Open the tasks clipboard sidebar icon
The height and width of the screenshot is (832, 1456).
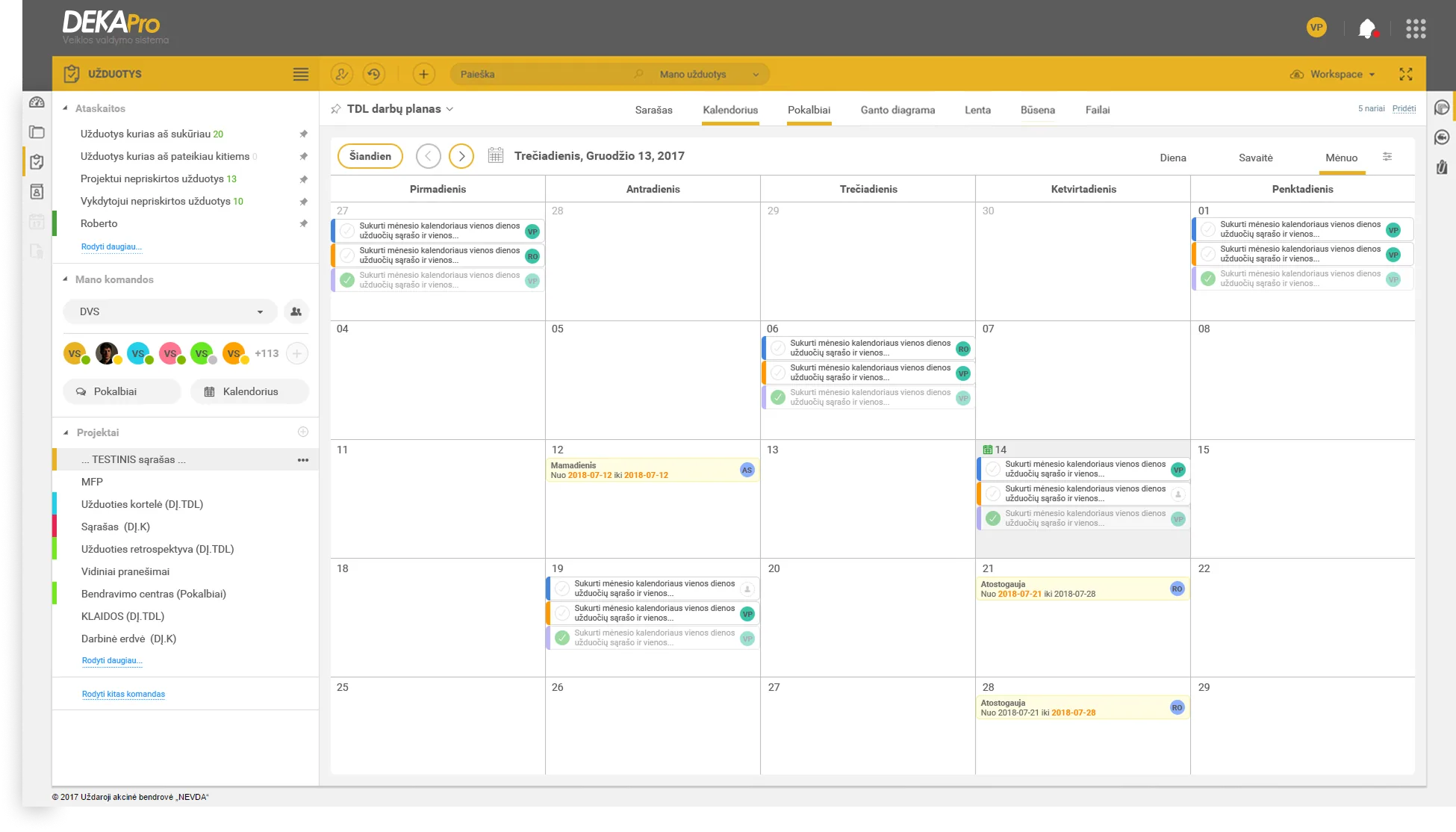tap(37, 162)
